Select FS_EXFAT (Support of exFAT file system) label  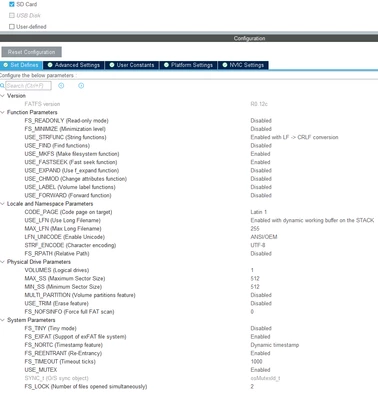(x=75, y=337)
